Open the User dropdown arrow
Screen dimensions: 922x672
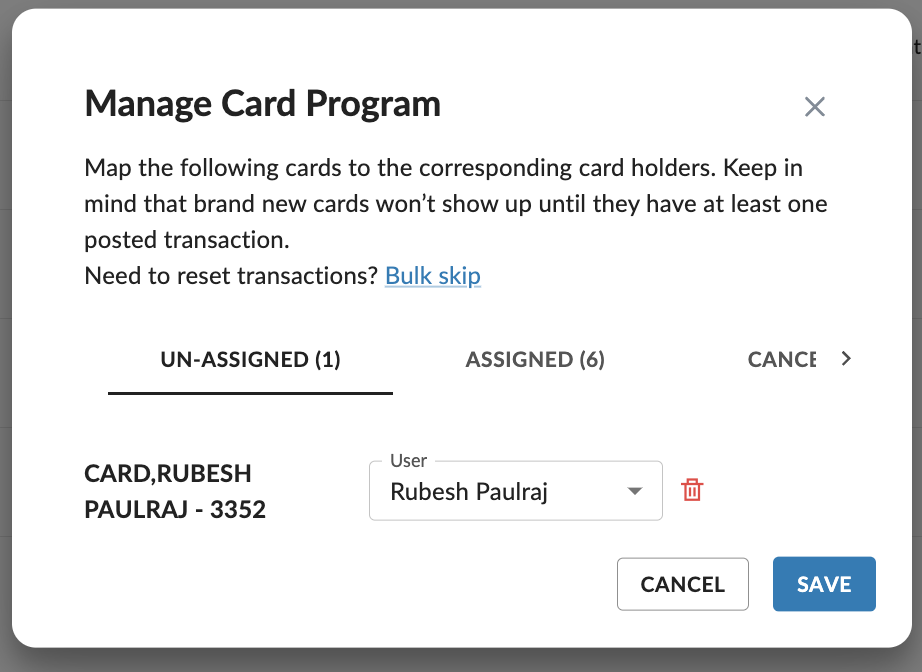[x=634, y=491]
